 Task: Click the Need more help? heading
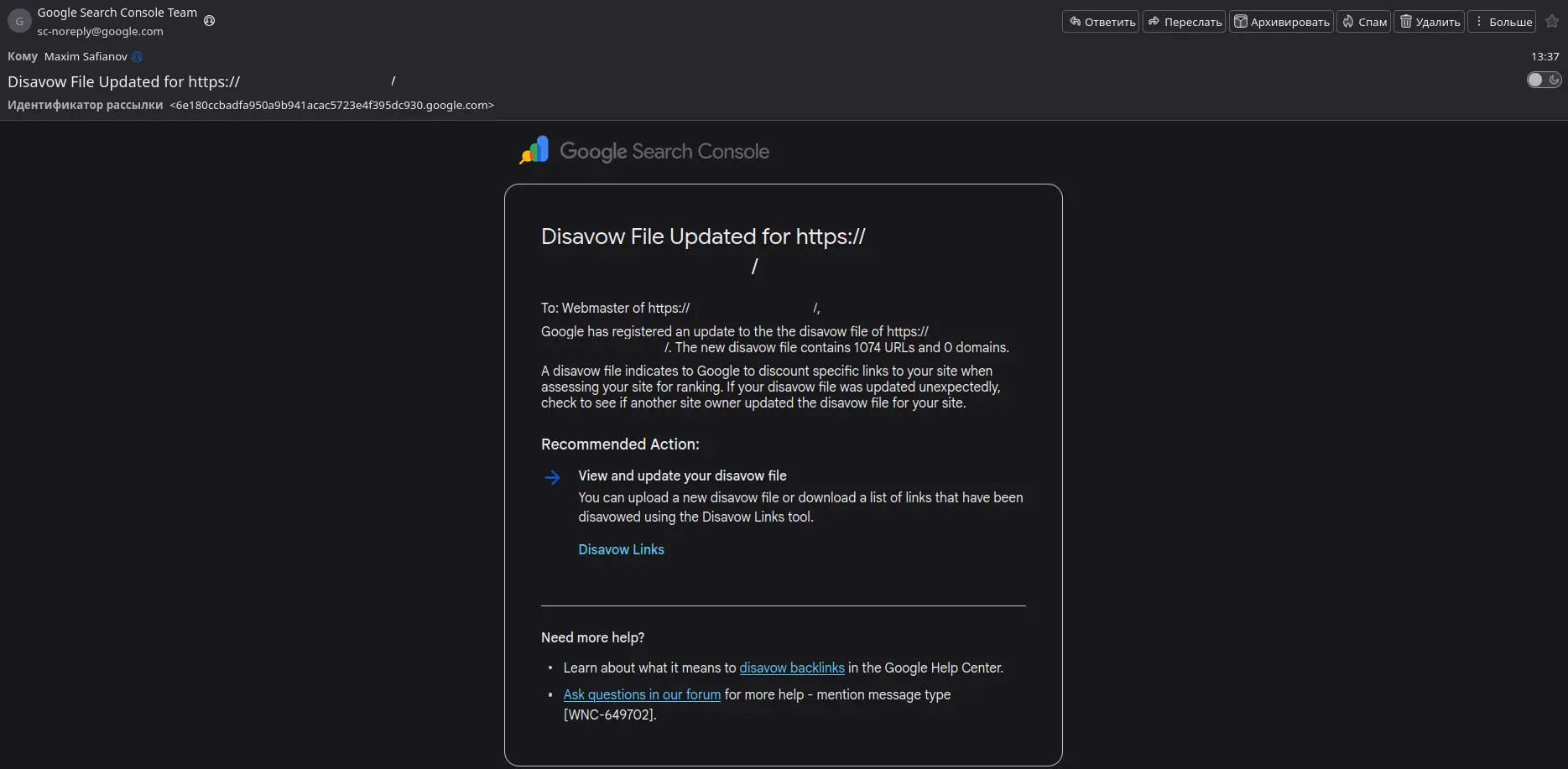point(592,637)
